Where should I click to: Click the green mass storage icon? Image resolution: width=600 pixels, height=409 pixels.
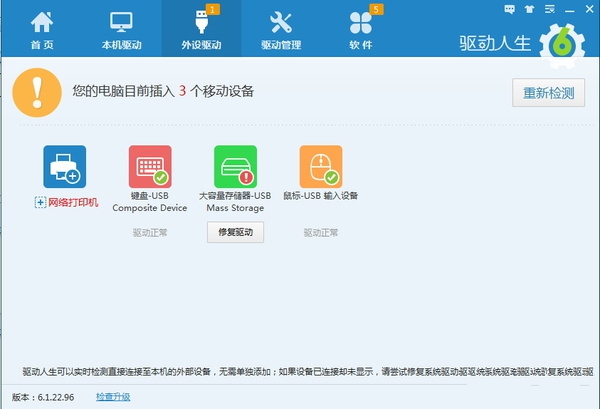235,166
